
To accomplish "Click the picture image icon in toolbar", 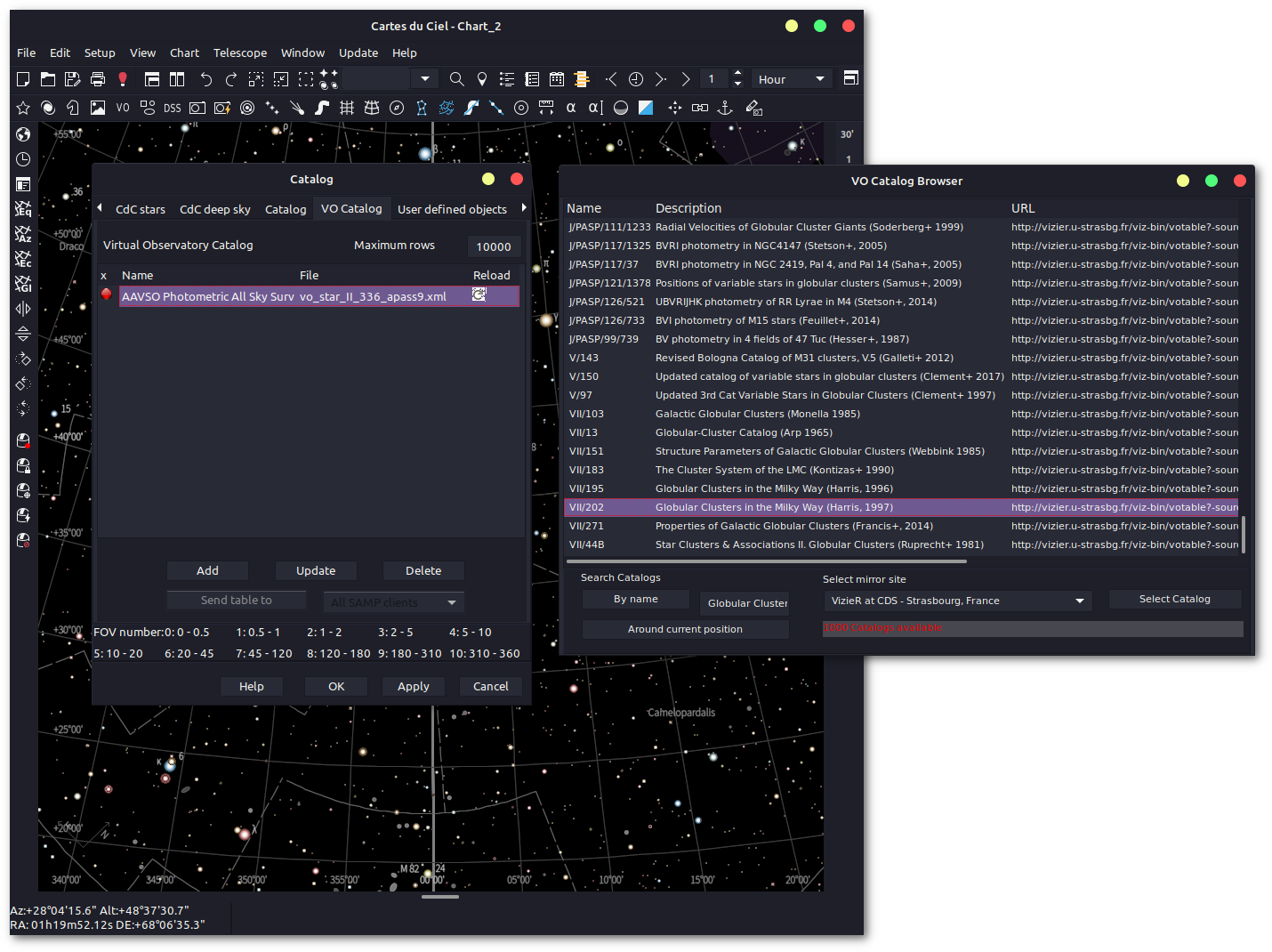I will 98,108.
